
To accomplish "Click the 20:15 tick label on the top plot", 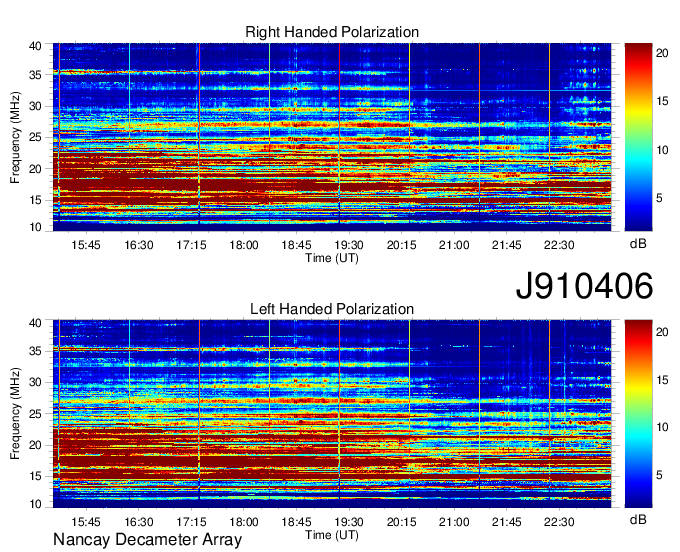I will click(x=402, y=245).
